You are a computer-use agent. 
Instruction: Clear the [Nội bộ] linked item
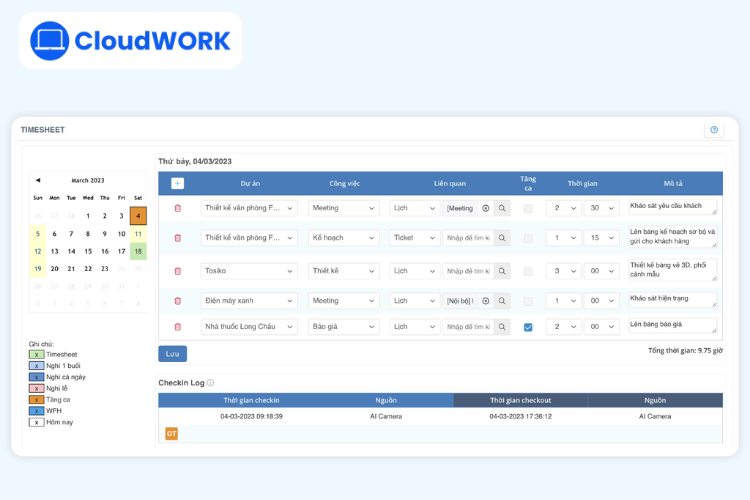(x=485, y=301)
